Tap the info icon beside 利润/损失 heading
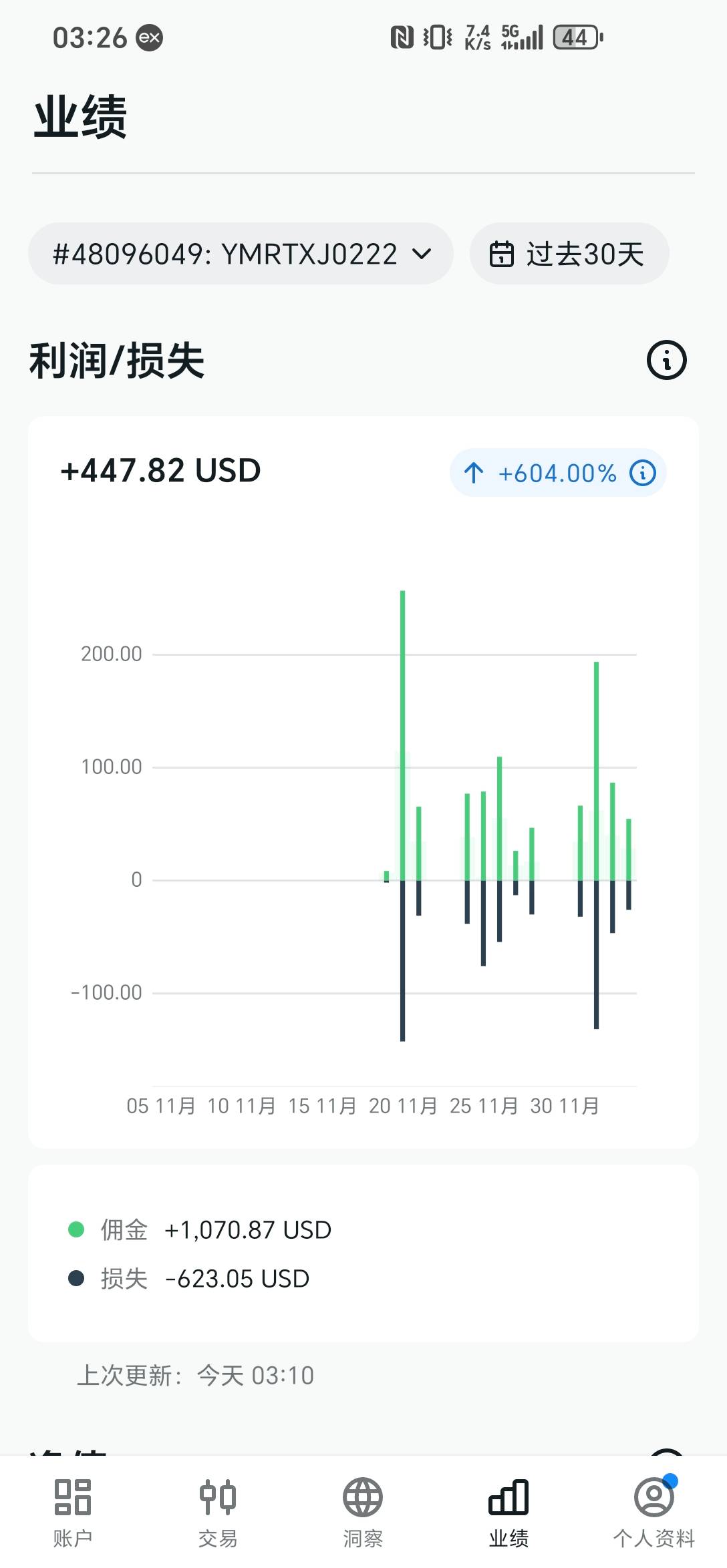This screenshot has width=727, height=1568. [666, 360]
